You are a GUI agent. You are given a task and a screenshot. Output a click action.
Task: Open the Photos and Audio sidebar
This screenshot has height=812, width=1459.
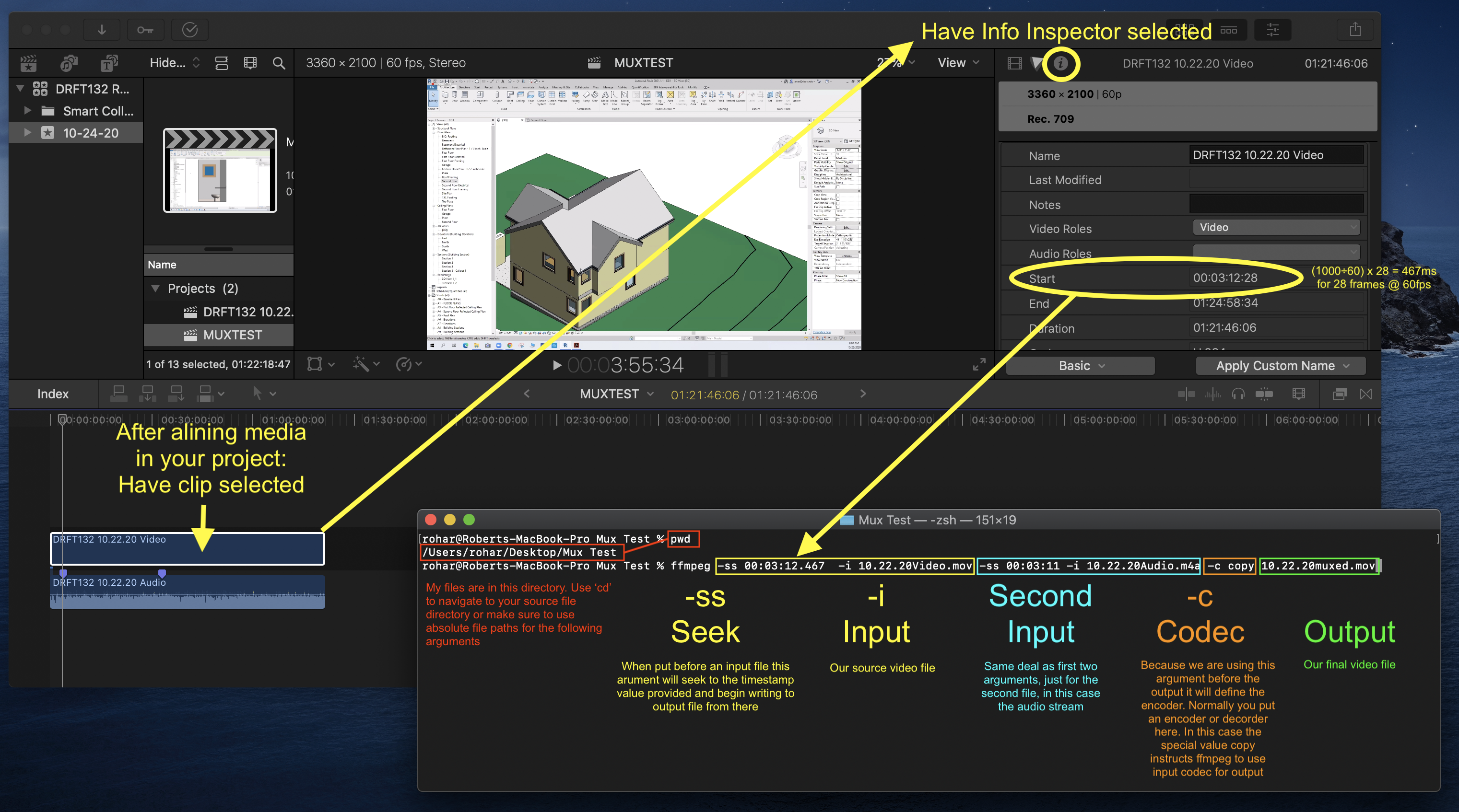pos(69,63)
